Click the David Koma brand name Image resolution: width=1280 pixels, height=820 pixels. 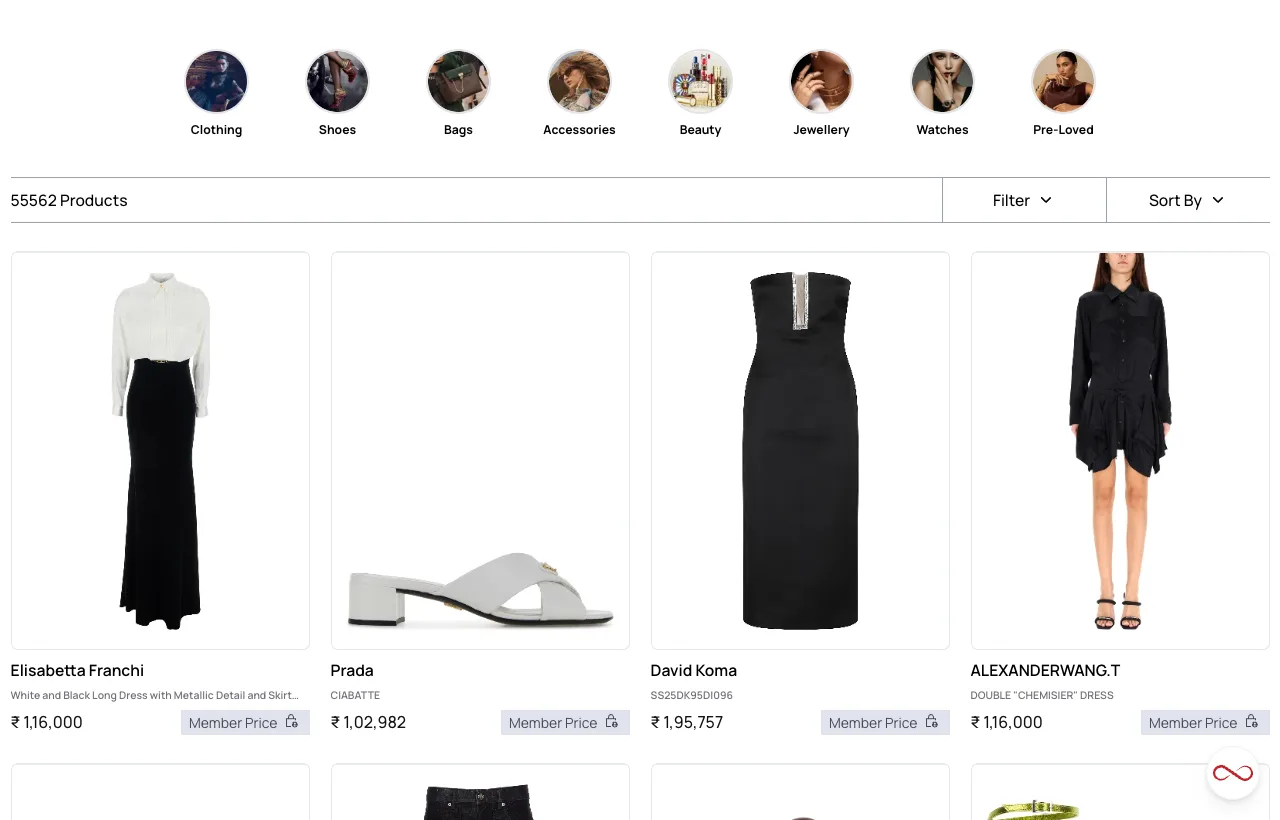(694, 670)
